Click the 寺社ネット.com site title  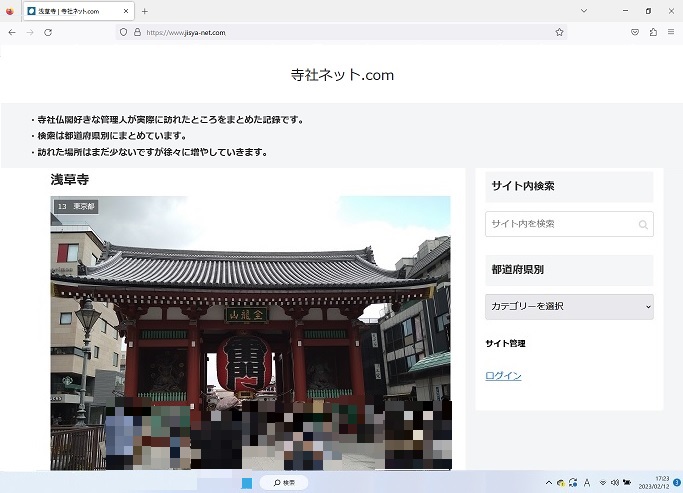pos(341,74)
